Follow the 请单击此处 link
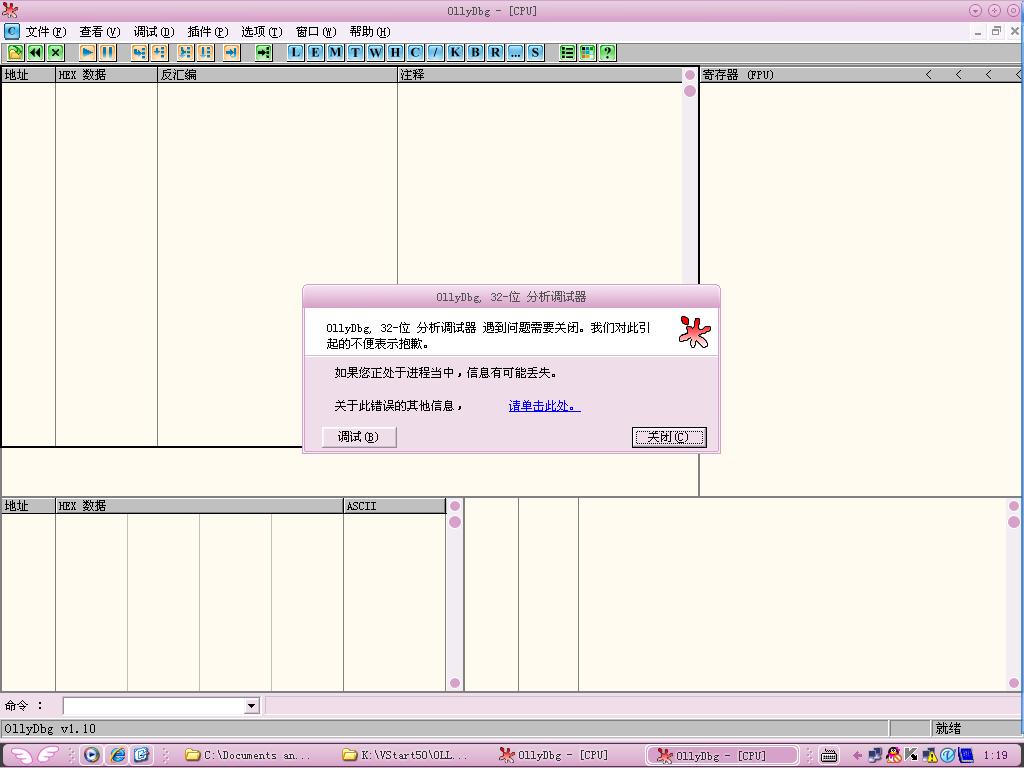The height and width of the screenshot is (768, 1024). 544,406
